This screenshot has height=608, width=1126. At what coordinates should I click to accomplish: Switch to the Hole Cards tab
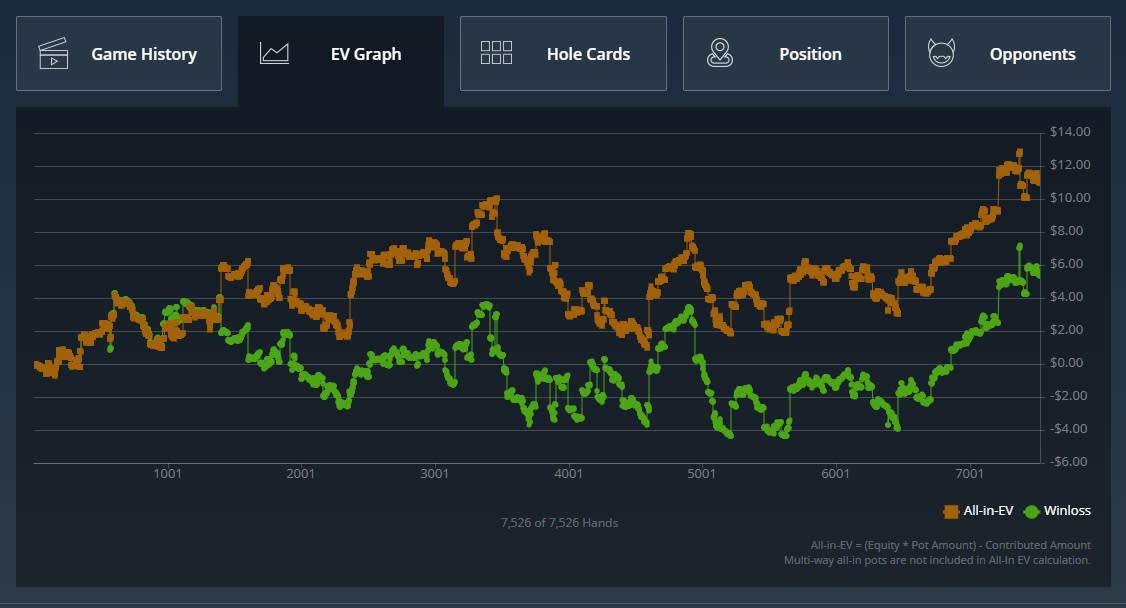click(x=563, y=54)
